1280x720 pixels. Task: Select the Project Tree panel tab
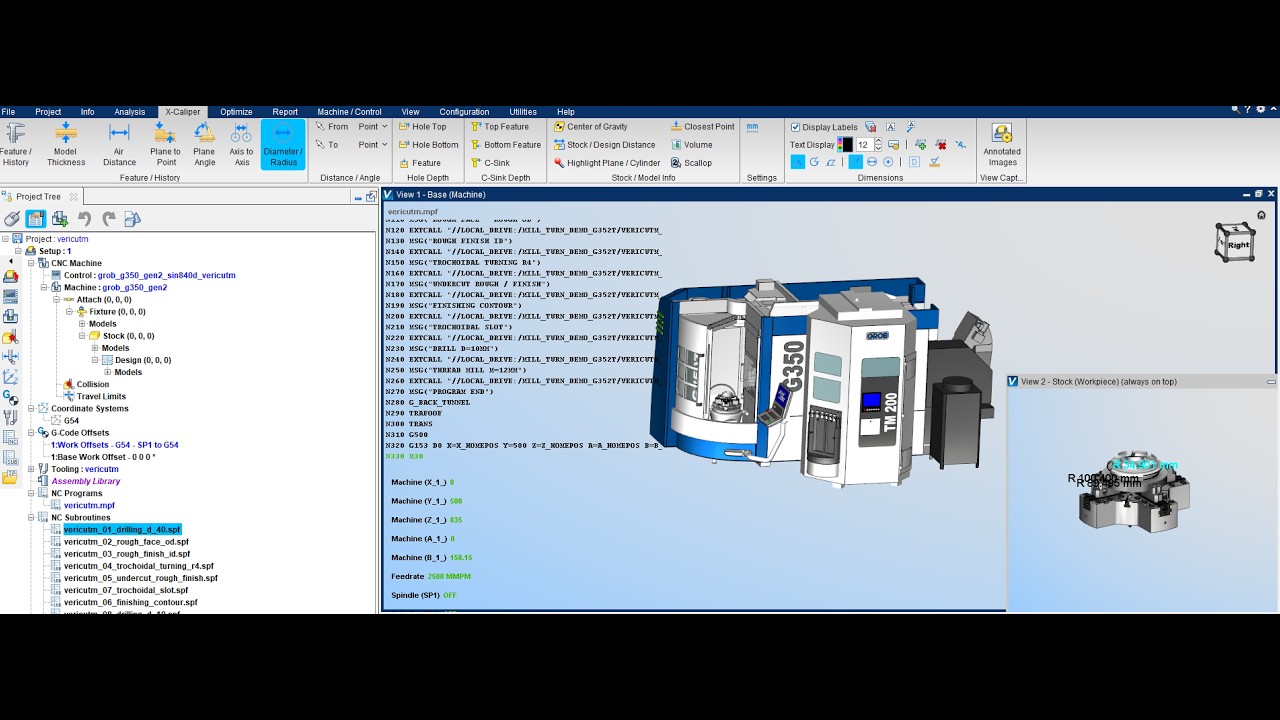click(39, 197)
